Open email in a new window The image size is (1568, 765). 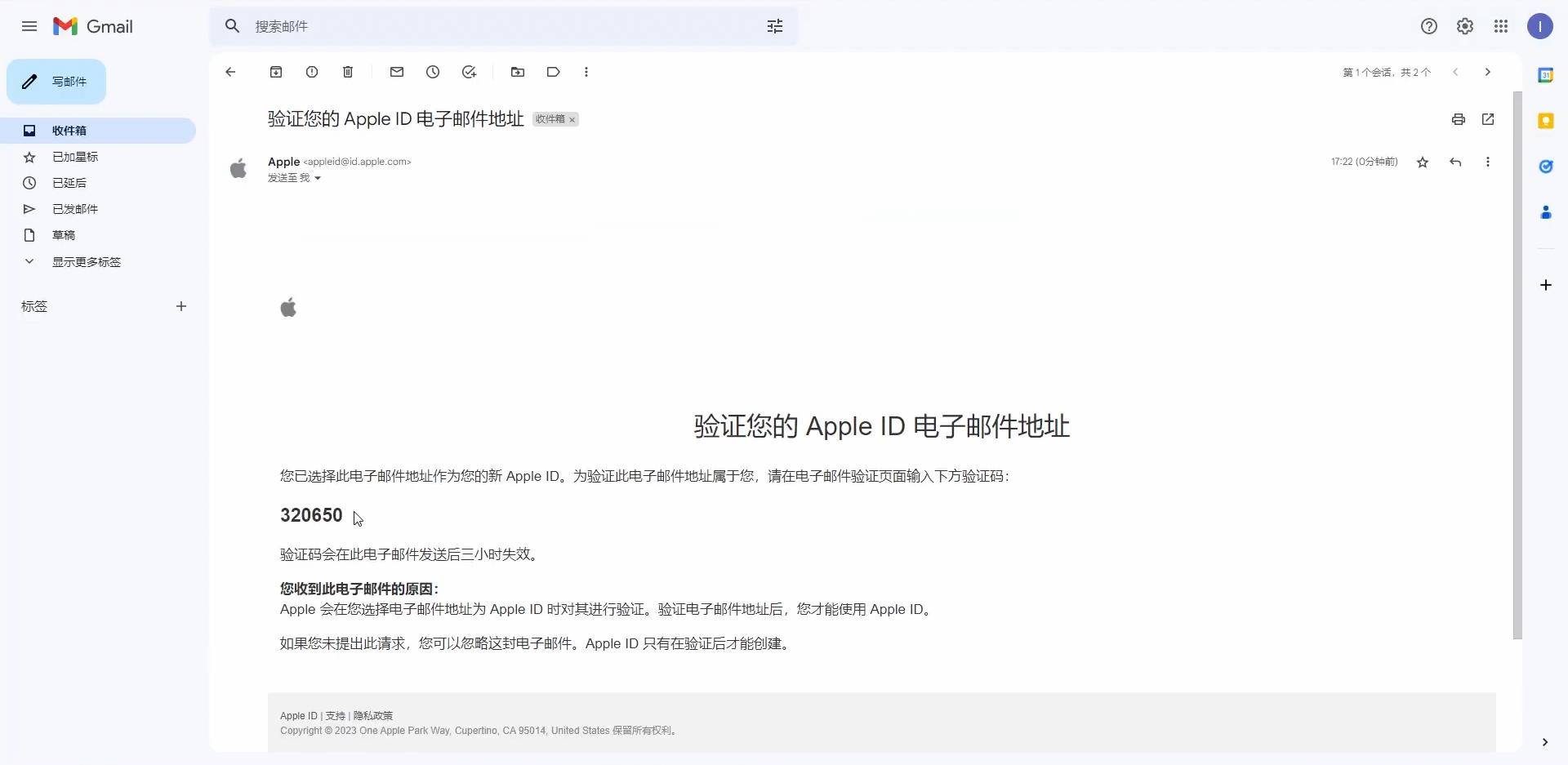[1488, 119]
